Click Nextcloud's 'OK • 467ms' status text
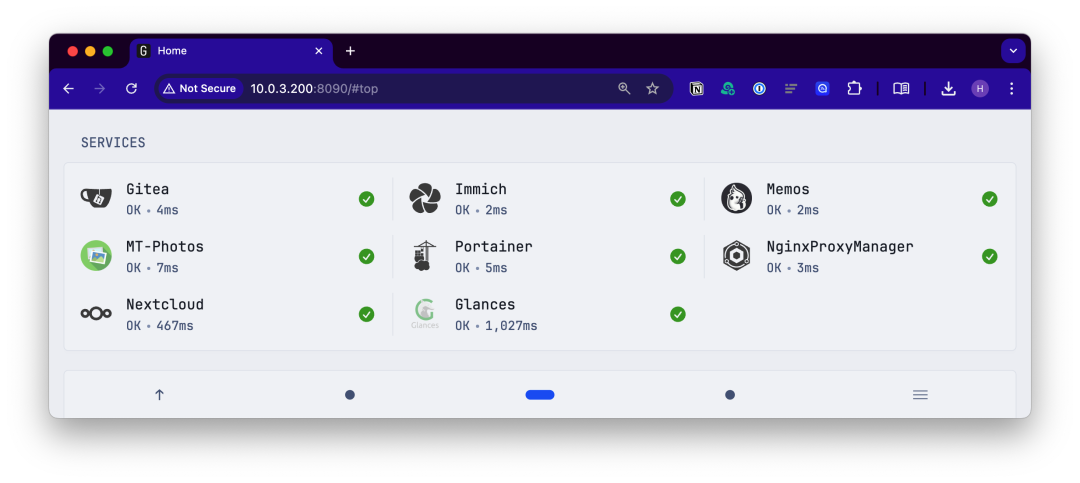The image size is (1080, 483). pyautogui.click(x=160, y=326)
